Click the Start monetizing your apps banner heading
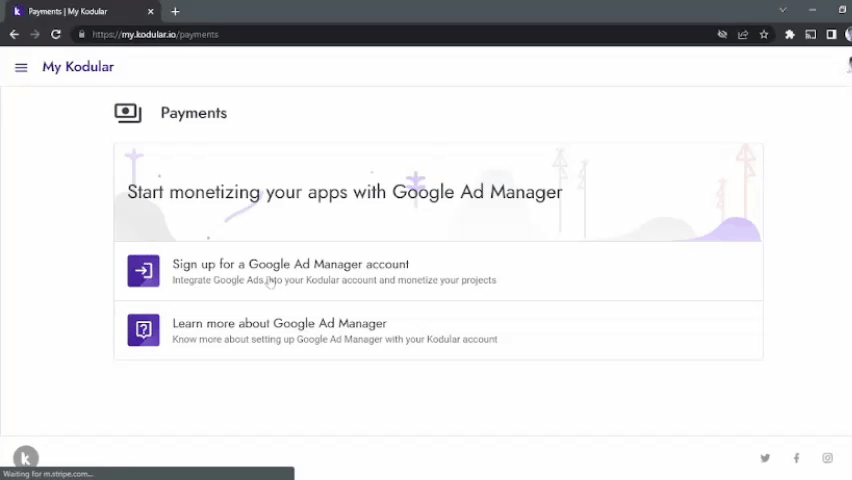 [344, 192]
